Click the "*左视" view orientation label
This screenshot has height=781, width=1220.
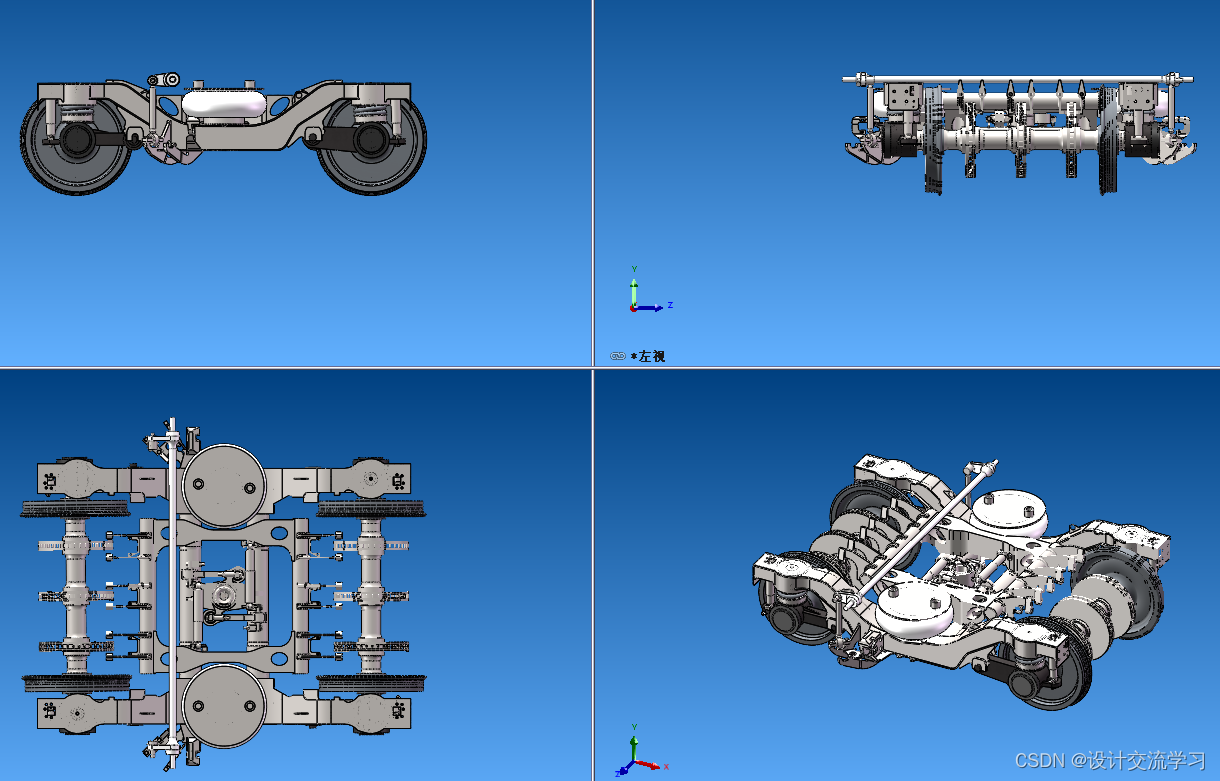point(648,356)
